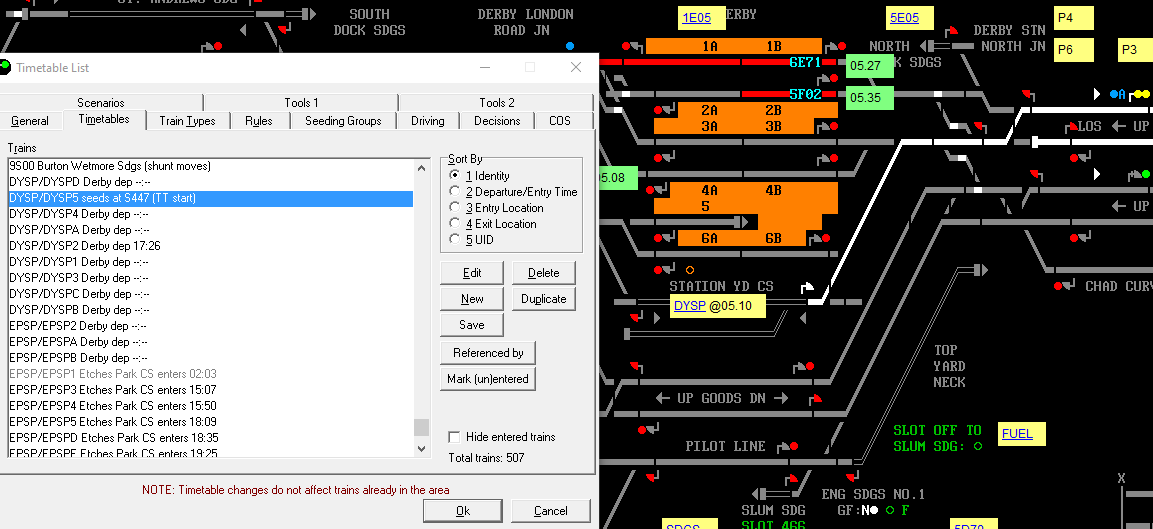The image size is (1153, 529).
Task: Click platform 6A/6B orange block
Action: (x=743, y=238)
